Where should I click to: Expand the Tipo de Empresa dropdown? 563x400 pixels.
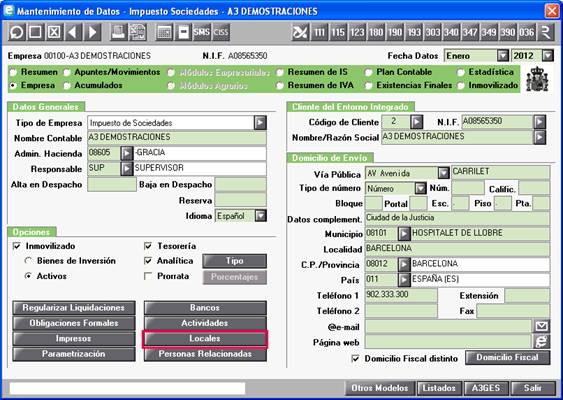click(260, 123)
